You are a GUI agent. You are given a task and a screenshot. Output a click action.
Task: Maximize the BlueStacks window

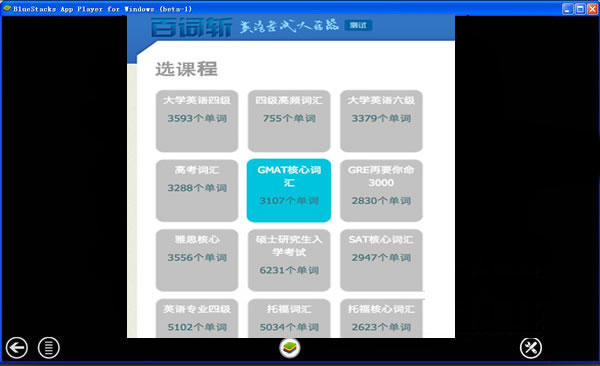580,8
